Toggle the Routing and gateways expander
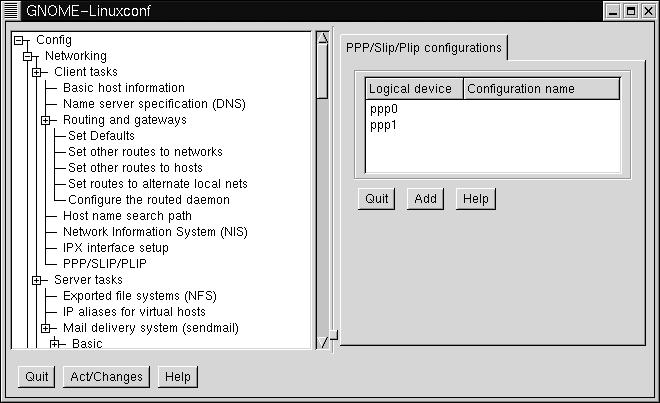The height and width of the screenshot is (403, 660). [46, 120]
